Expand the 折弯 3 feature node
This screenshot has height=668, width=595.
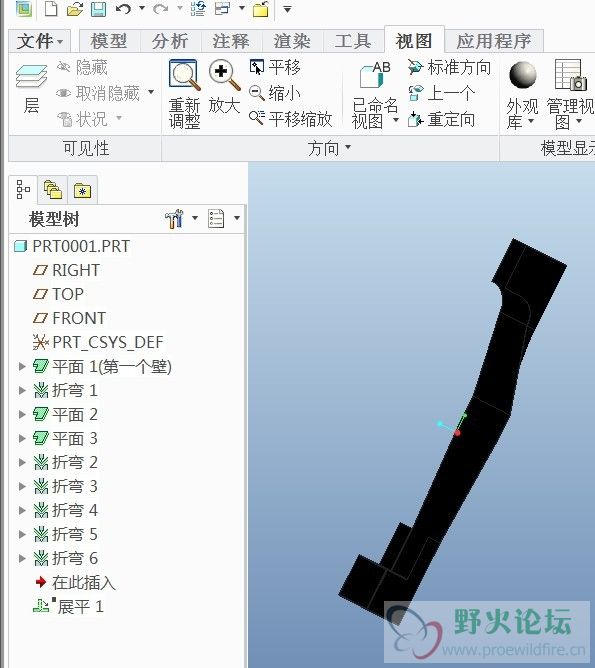[22, 486]
